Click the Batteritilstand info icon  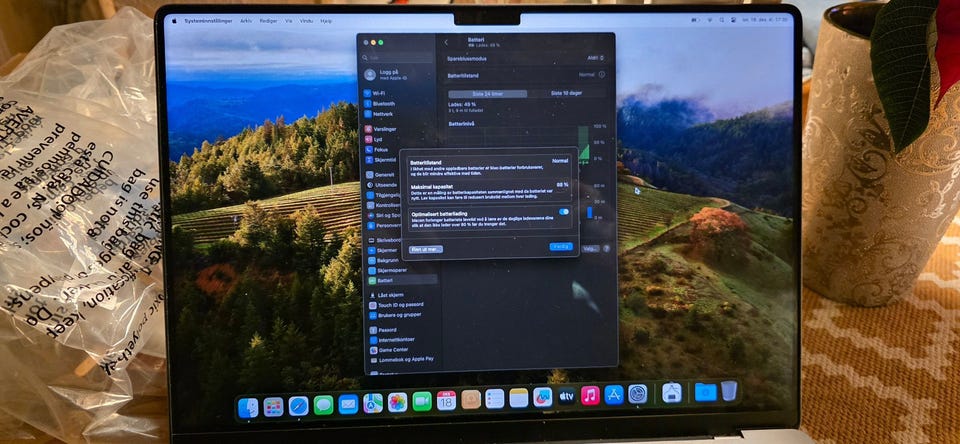point(601,75)
